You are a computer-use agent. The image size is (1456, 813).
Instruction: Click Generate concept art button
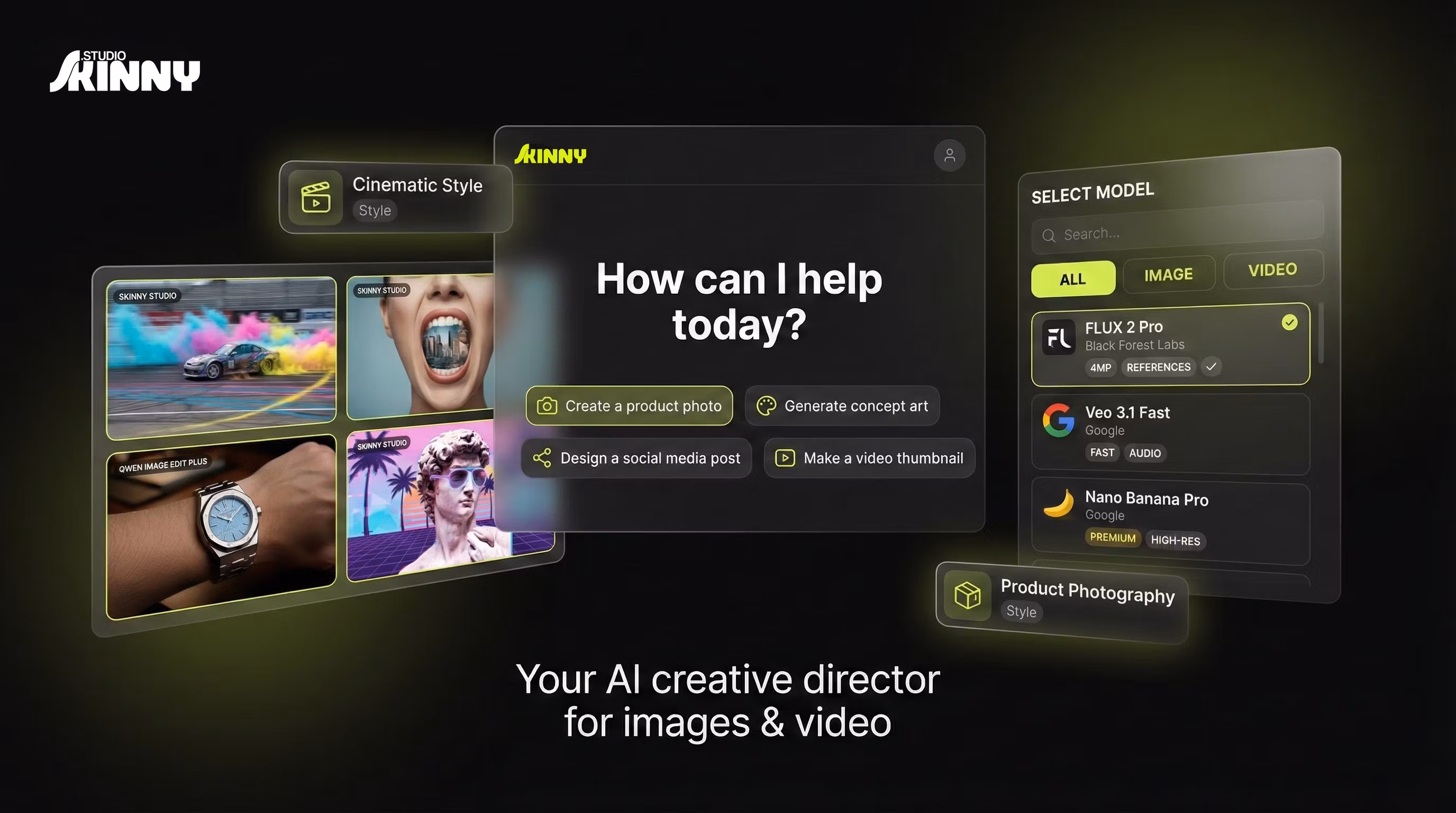842,406
